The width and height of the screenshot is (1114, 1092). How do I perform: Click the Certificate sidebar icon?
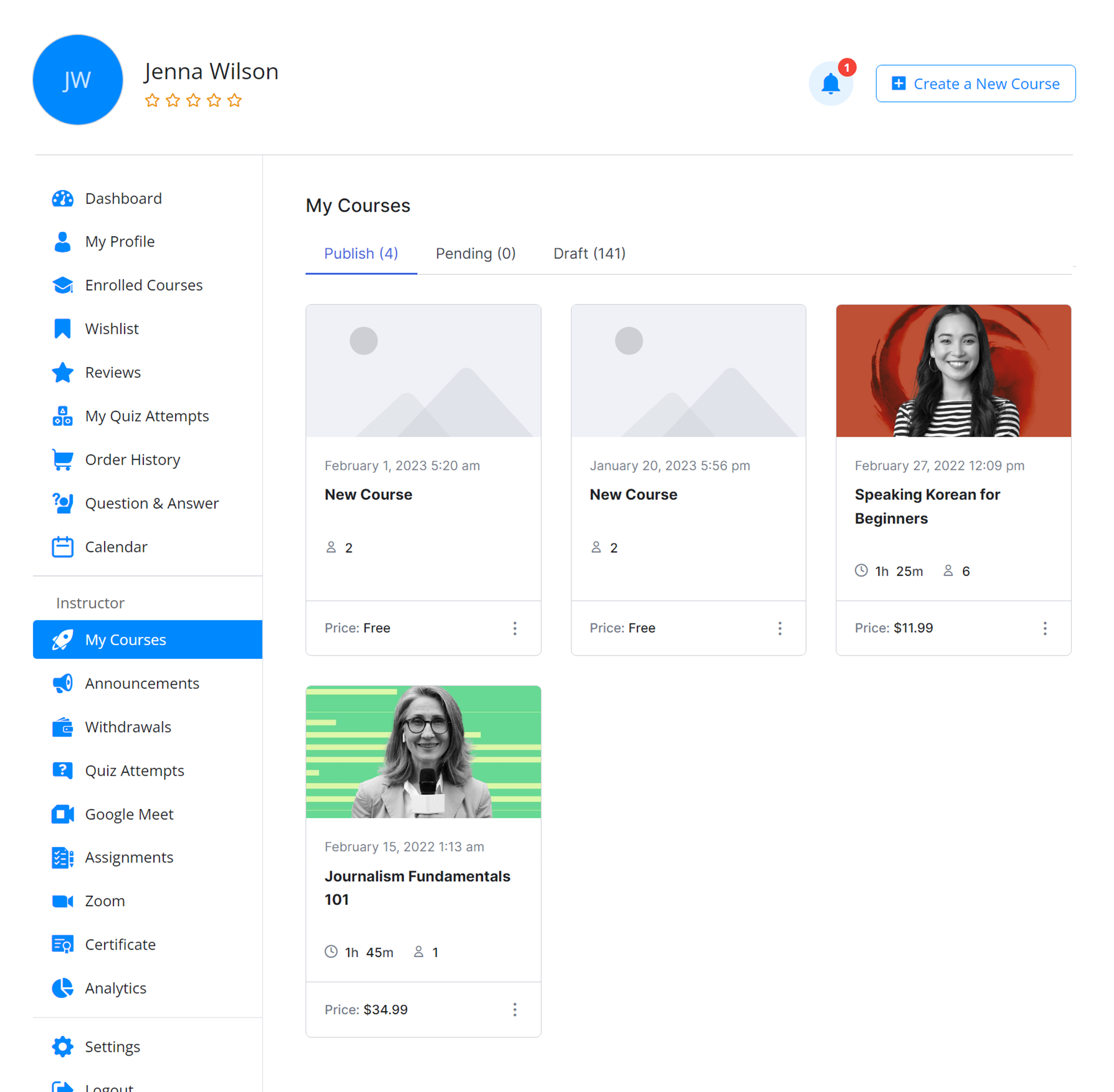point(62,944)
